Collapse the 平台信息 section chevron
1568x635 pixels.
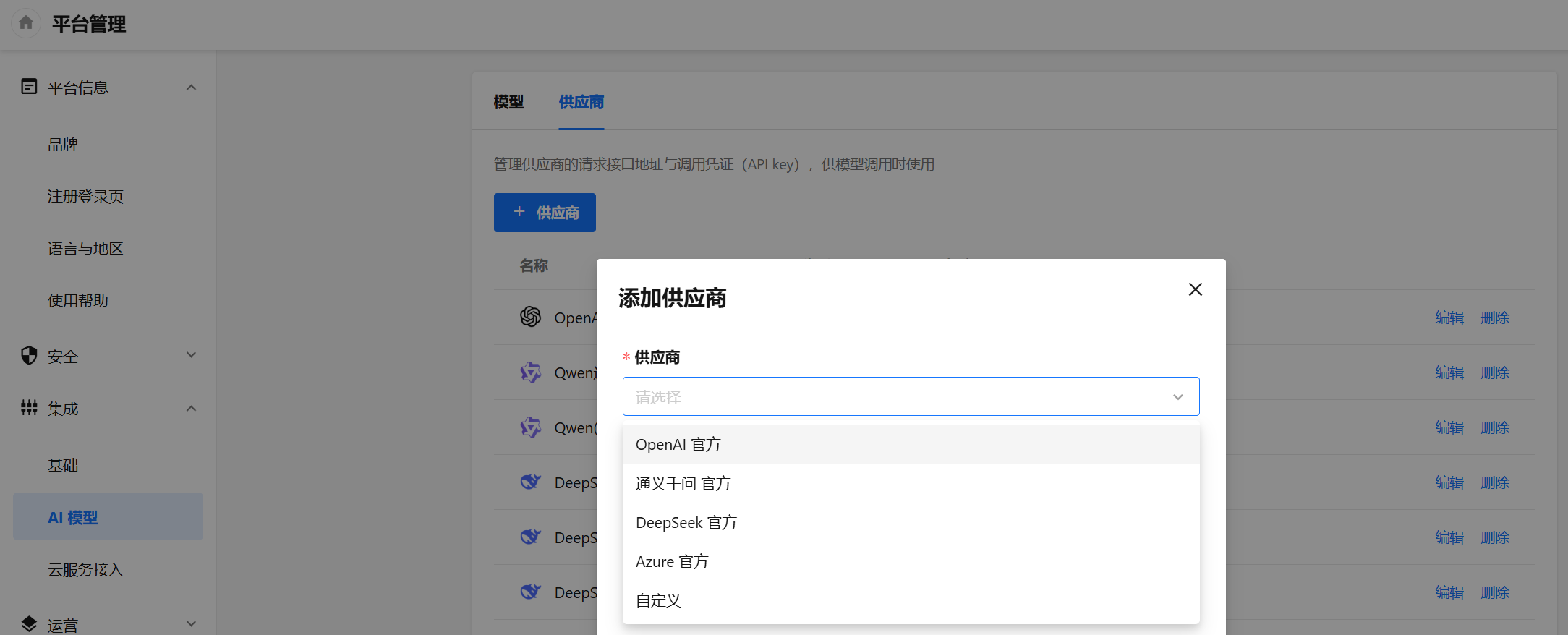(x=191, y=88)
